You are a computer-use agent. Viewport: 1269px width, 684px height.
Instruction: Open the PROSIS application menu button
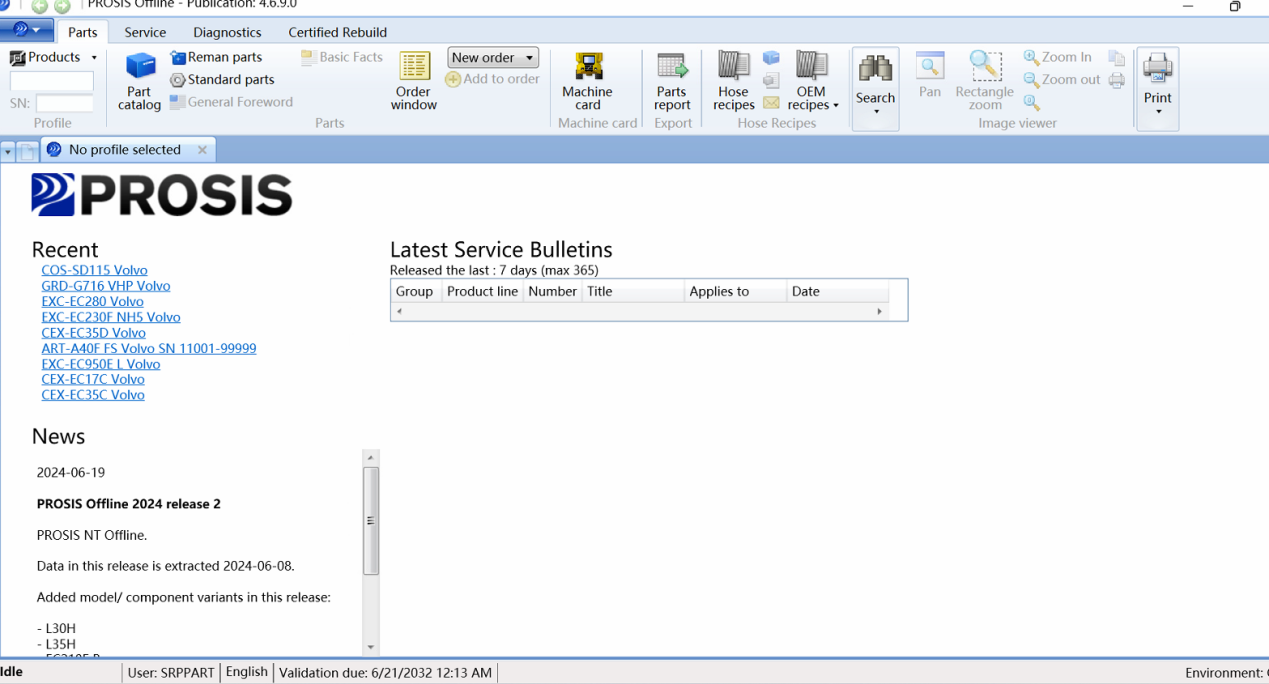coord(27,31)
